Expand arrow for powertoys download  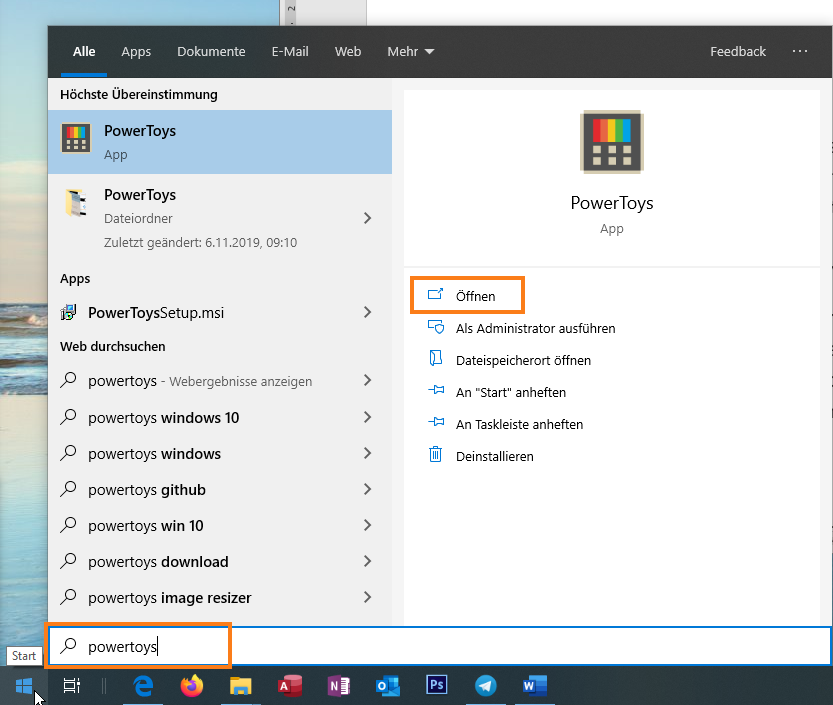pos(367,561)
